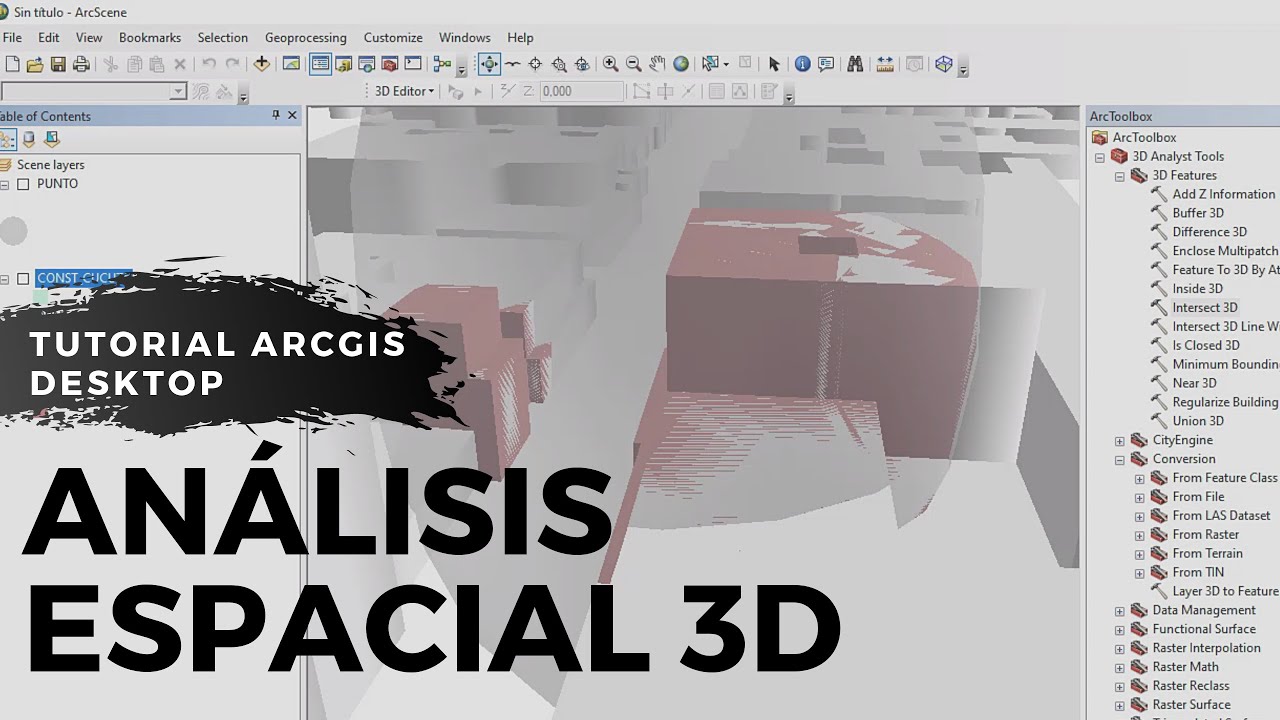
Task: Select the Set Observer tool
Action: pyautogui.click(x=582, y=64)
